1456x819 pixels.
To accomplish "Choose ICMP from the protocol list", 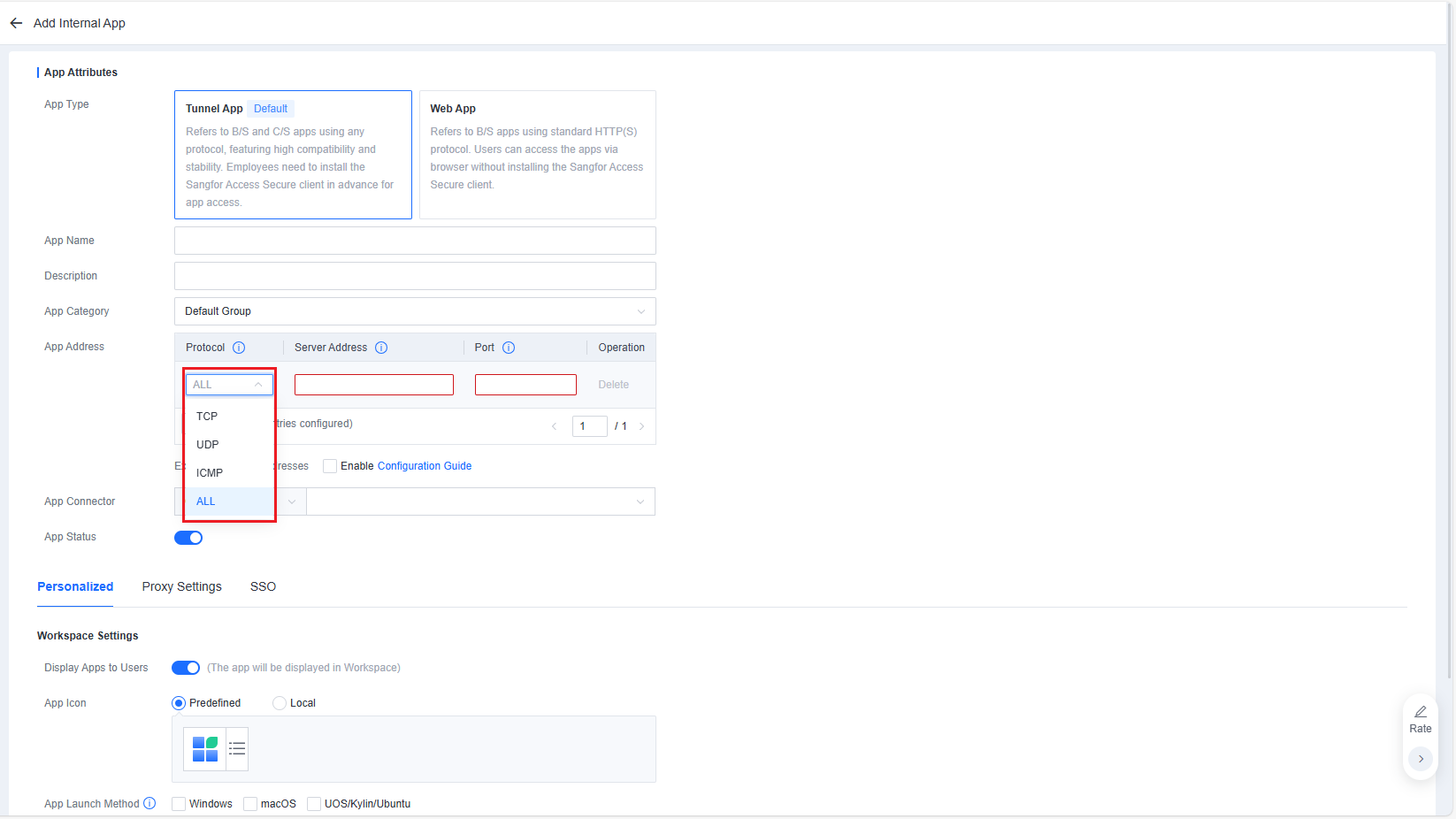I will coord(229,473).
